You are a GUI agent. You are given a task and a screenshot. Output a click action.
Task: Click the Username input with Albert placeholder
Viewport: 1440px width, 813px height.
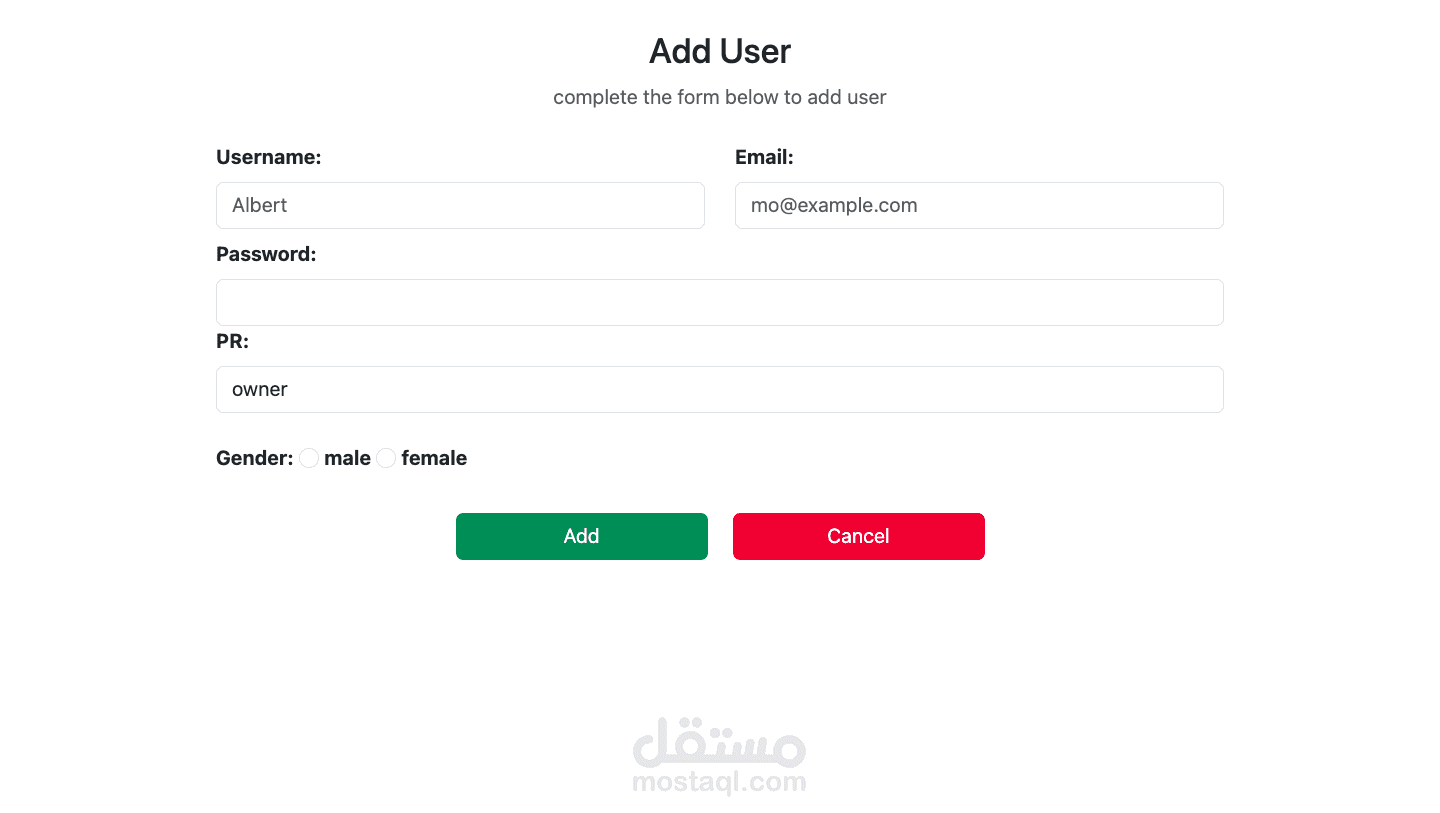click(x=460, y=205)
